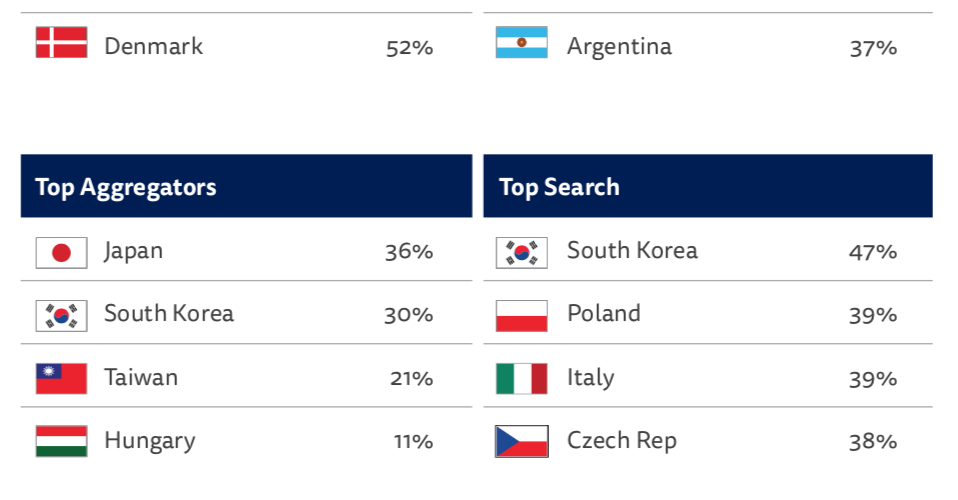The width and height of the screenshot is (958, 500).
Task: Select the South Korea flag under Top Aggregators
Action: (x=61, y=315)
